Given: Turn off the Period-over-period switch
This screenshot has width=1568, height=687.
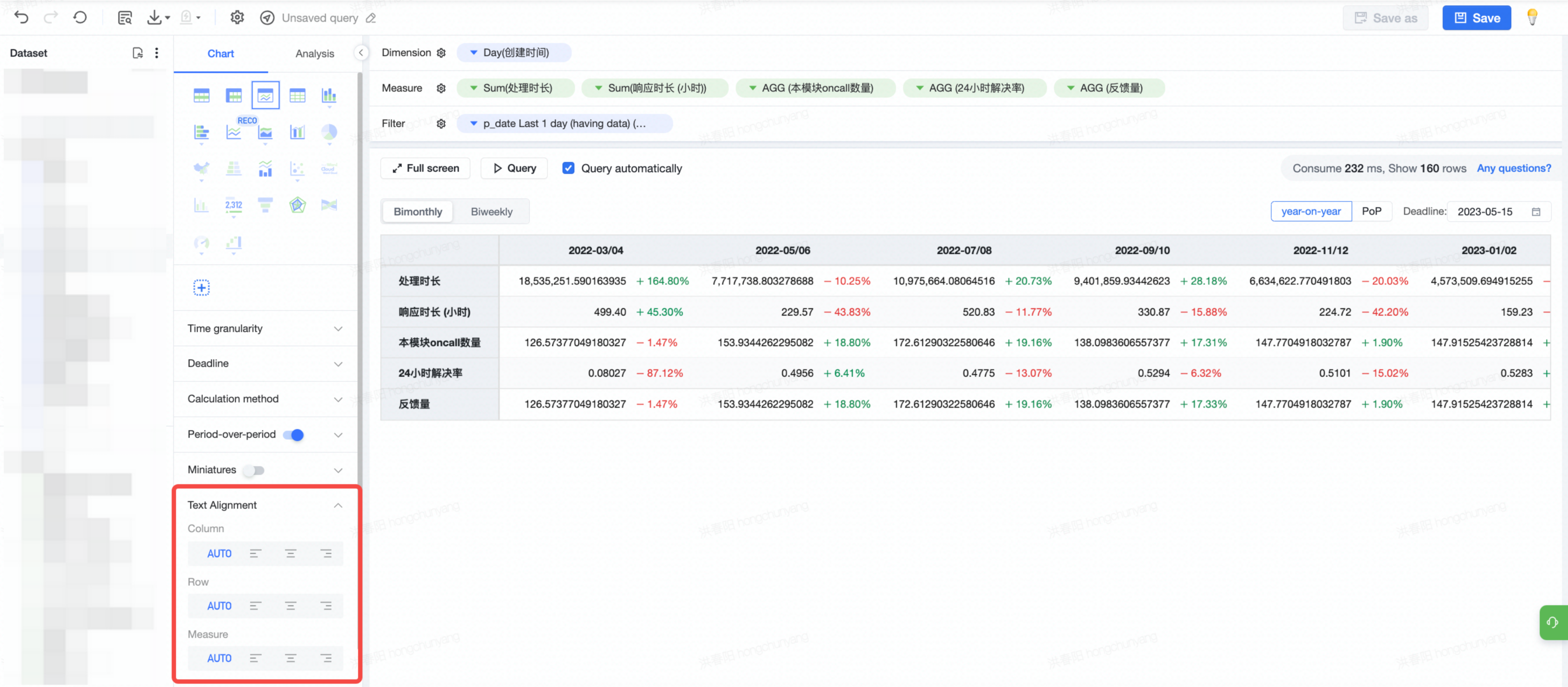Looking at the screenshot, I should [x=293, y=435].
